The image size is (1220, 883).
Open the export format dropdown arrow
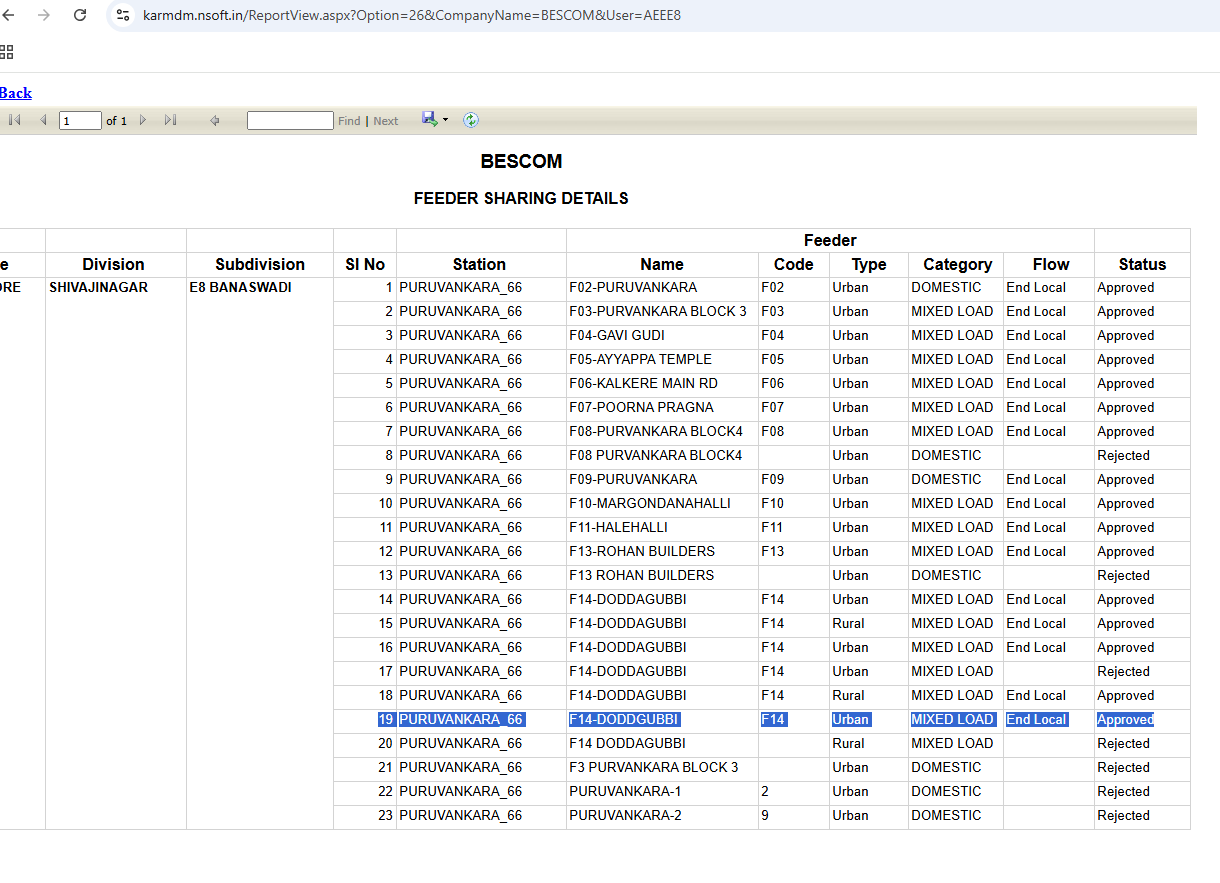[x=446, y=120]
